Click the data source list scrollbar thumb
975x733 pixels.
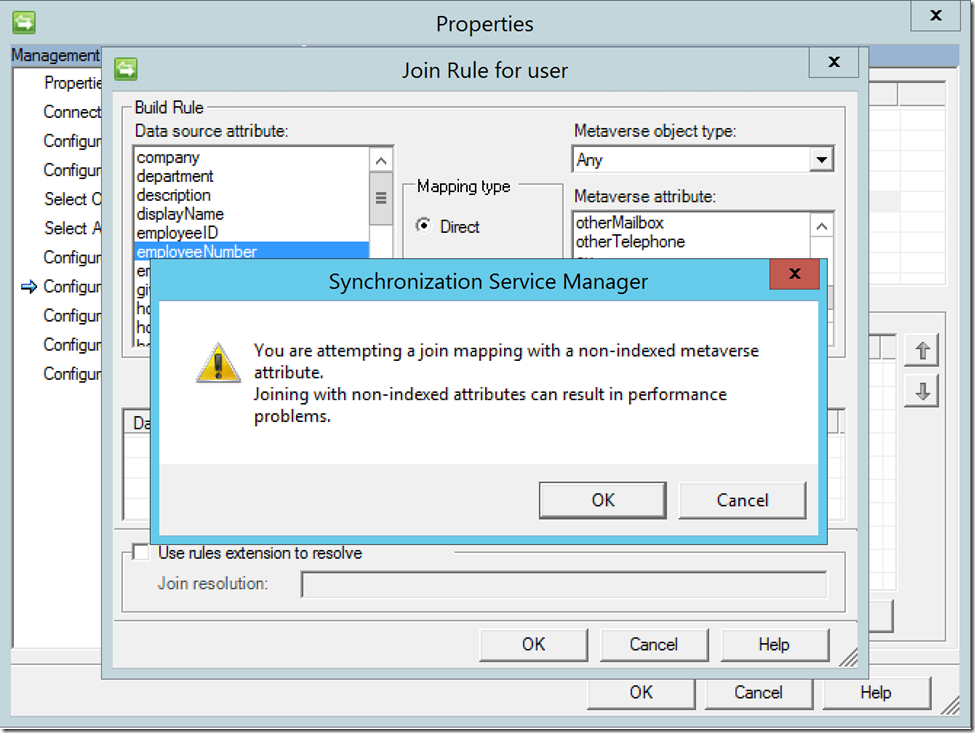click(381, 198)
